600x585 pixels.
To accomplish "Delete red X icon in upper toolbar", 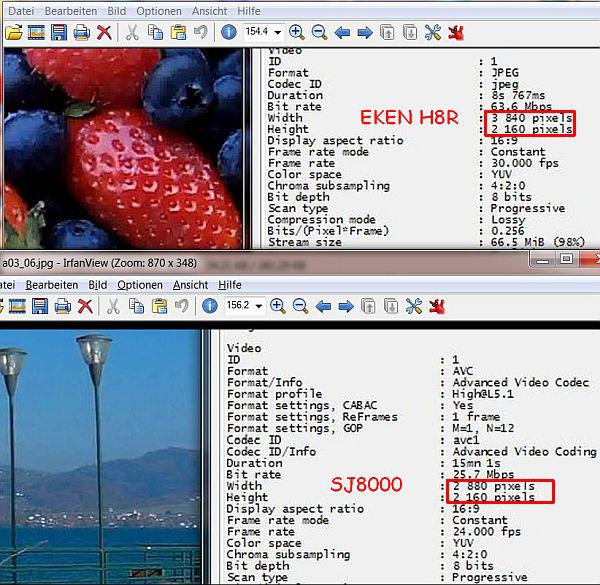I will point(104,33).
